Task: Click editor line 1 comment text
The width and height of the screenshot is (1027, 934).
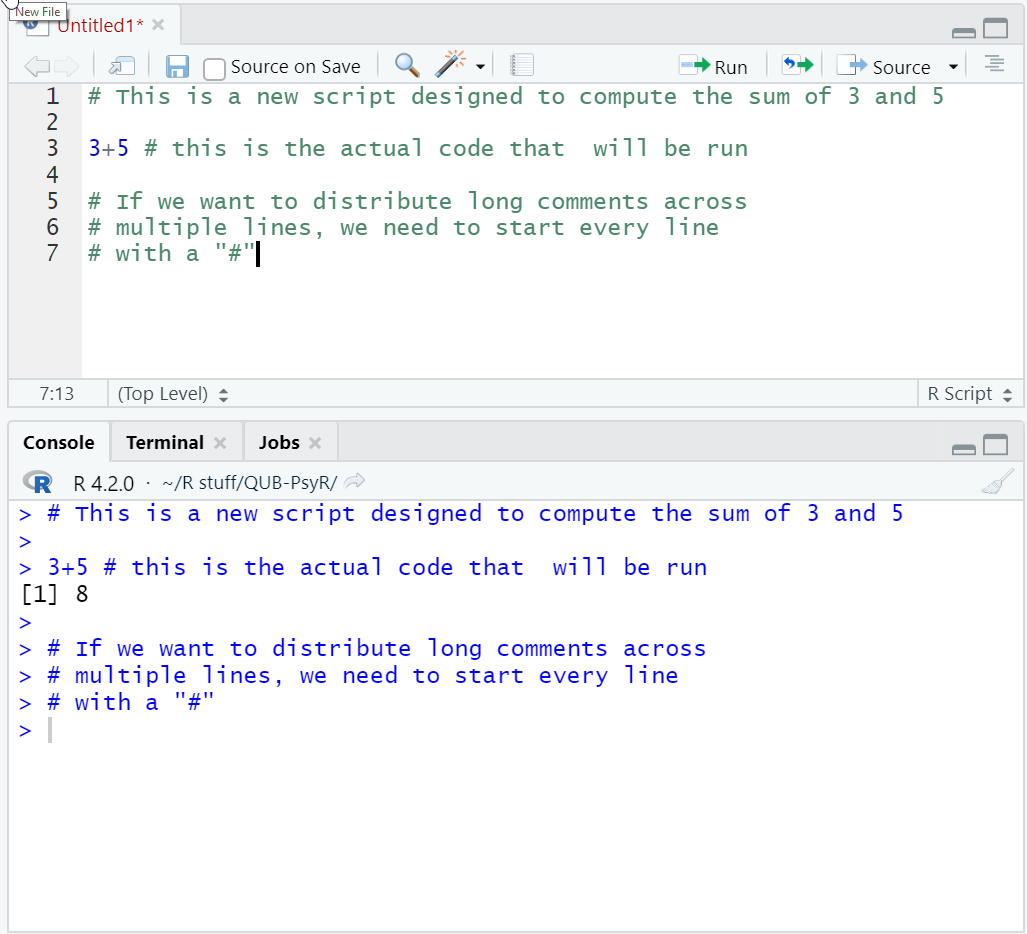Action: pyautogui.click(x=516, y=97)
